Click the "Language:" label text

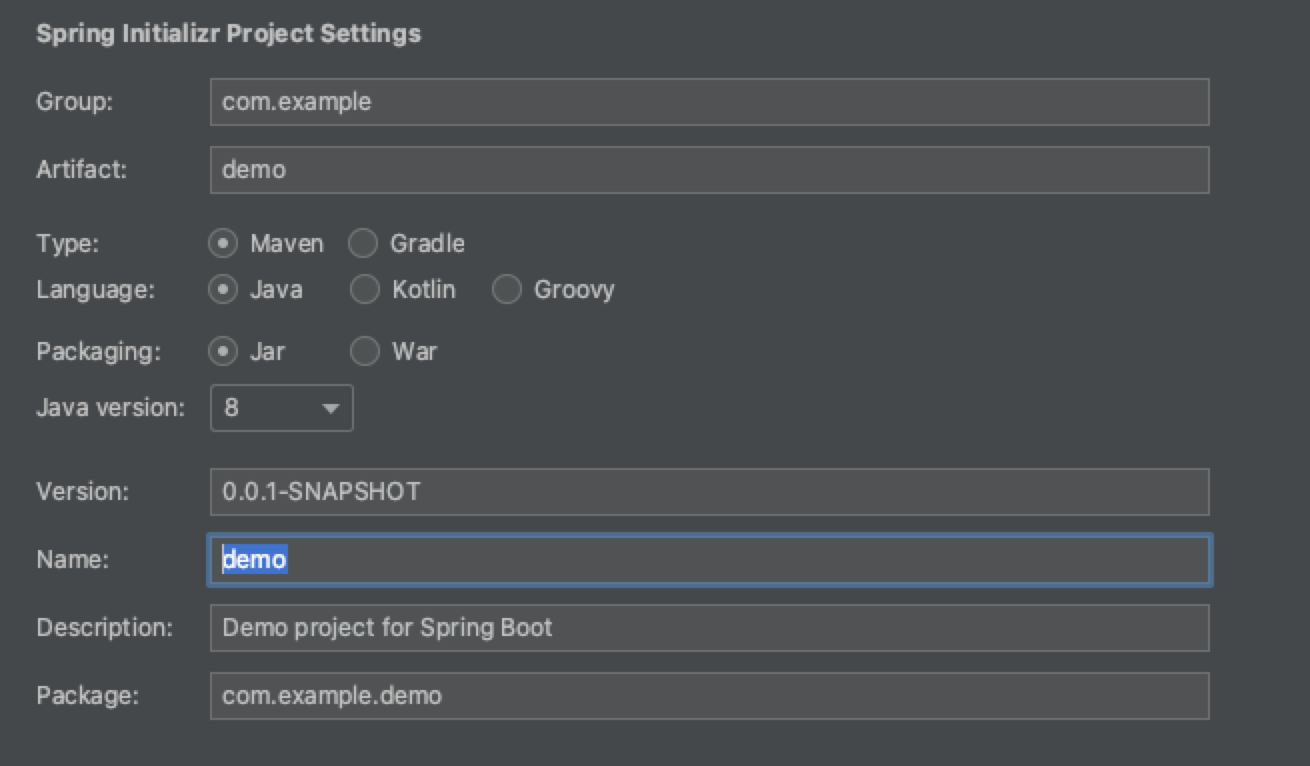(95, 290)
